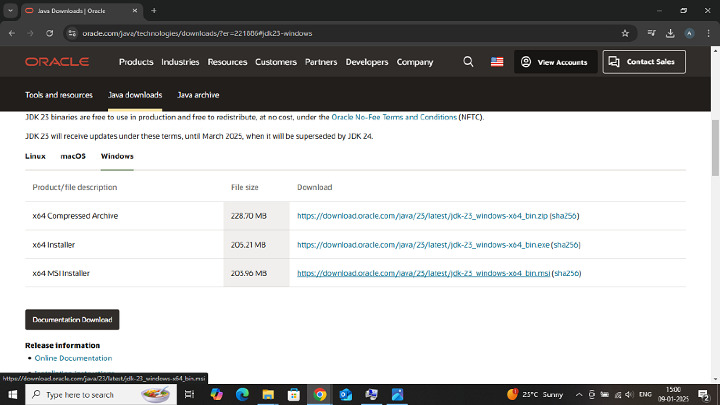Click the browser address bar URL
Screen dimensions: 720x405
[197, 33]
